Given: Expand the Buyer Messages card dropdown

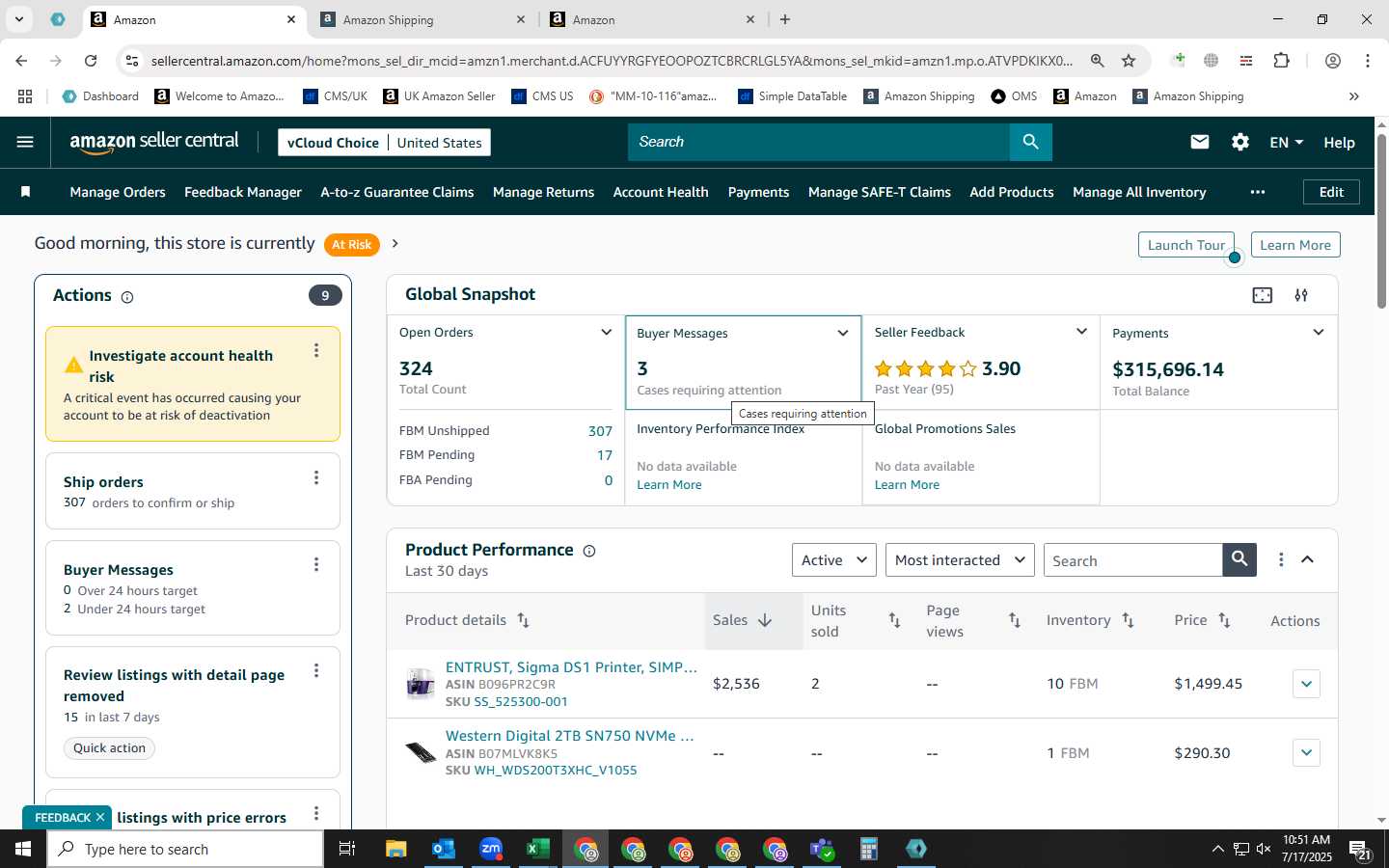Looking at the screenshot, I should coord(843,333).
